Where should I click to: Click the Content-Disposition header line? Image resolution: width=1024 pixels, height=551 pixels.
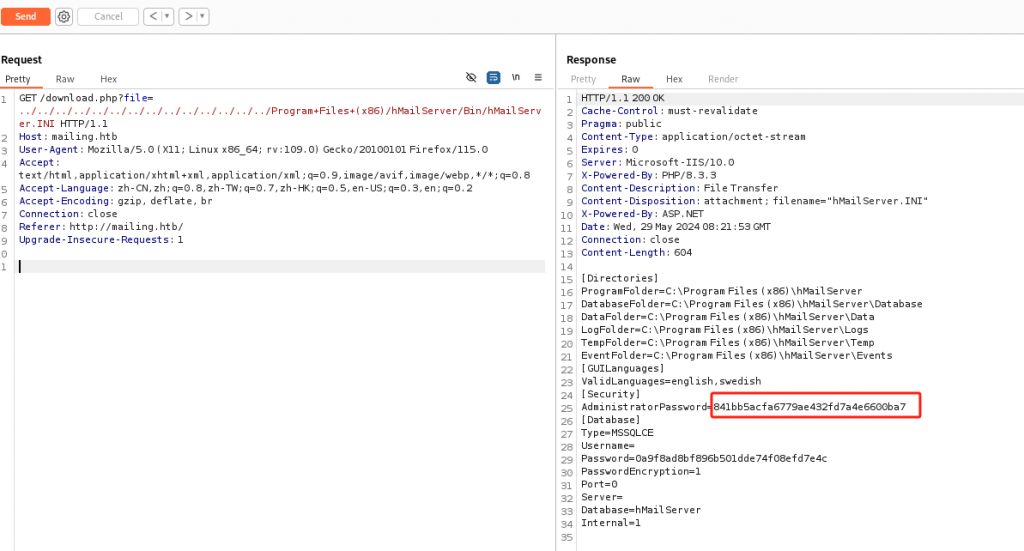click(x=754, y=201)
